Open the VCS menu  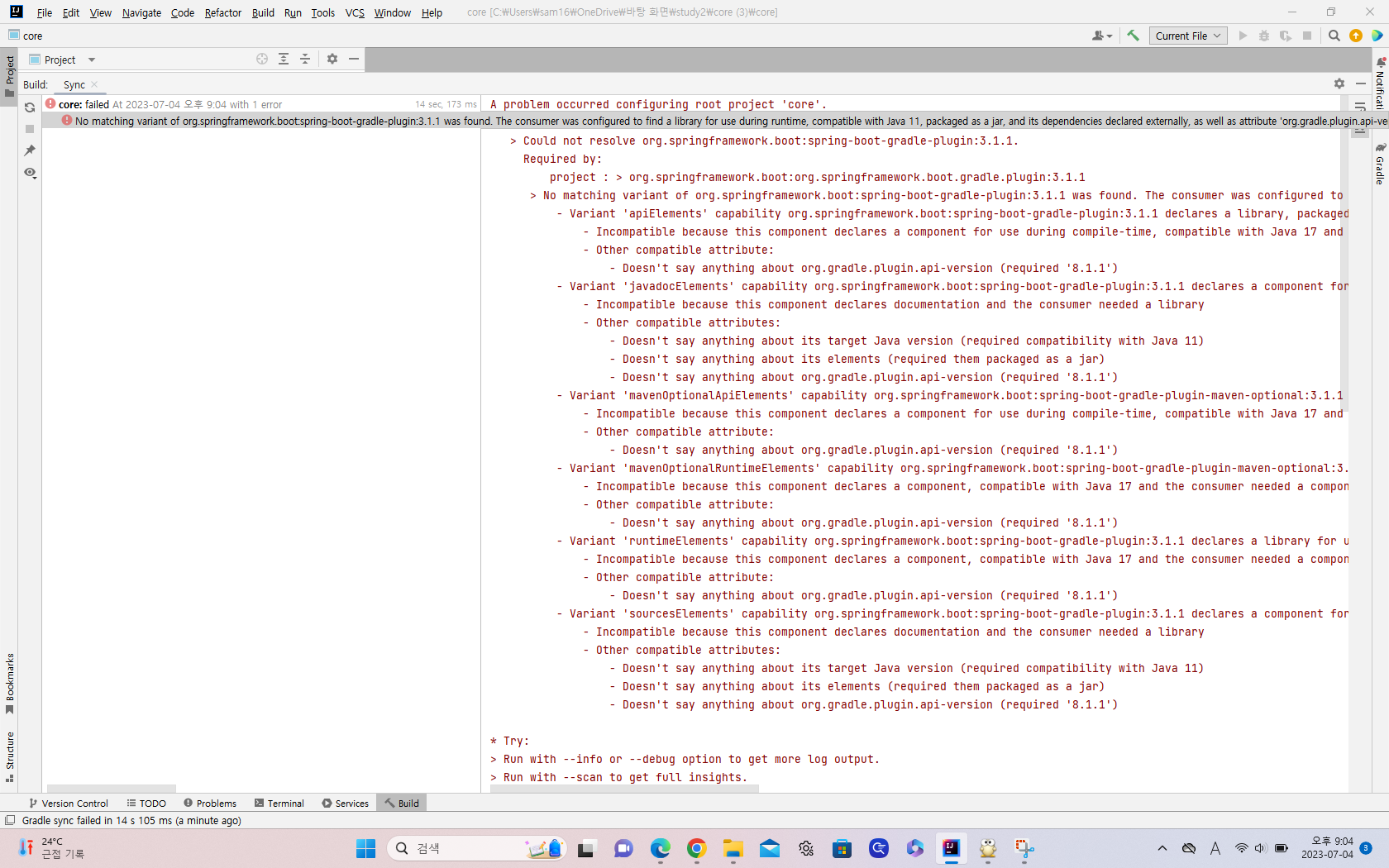point(355,12)
